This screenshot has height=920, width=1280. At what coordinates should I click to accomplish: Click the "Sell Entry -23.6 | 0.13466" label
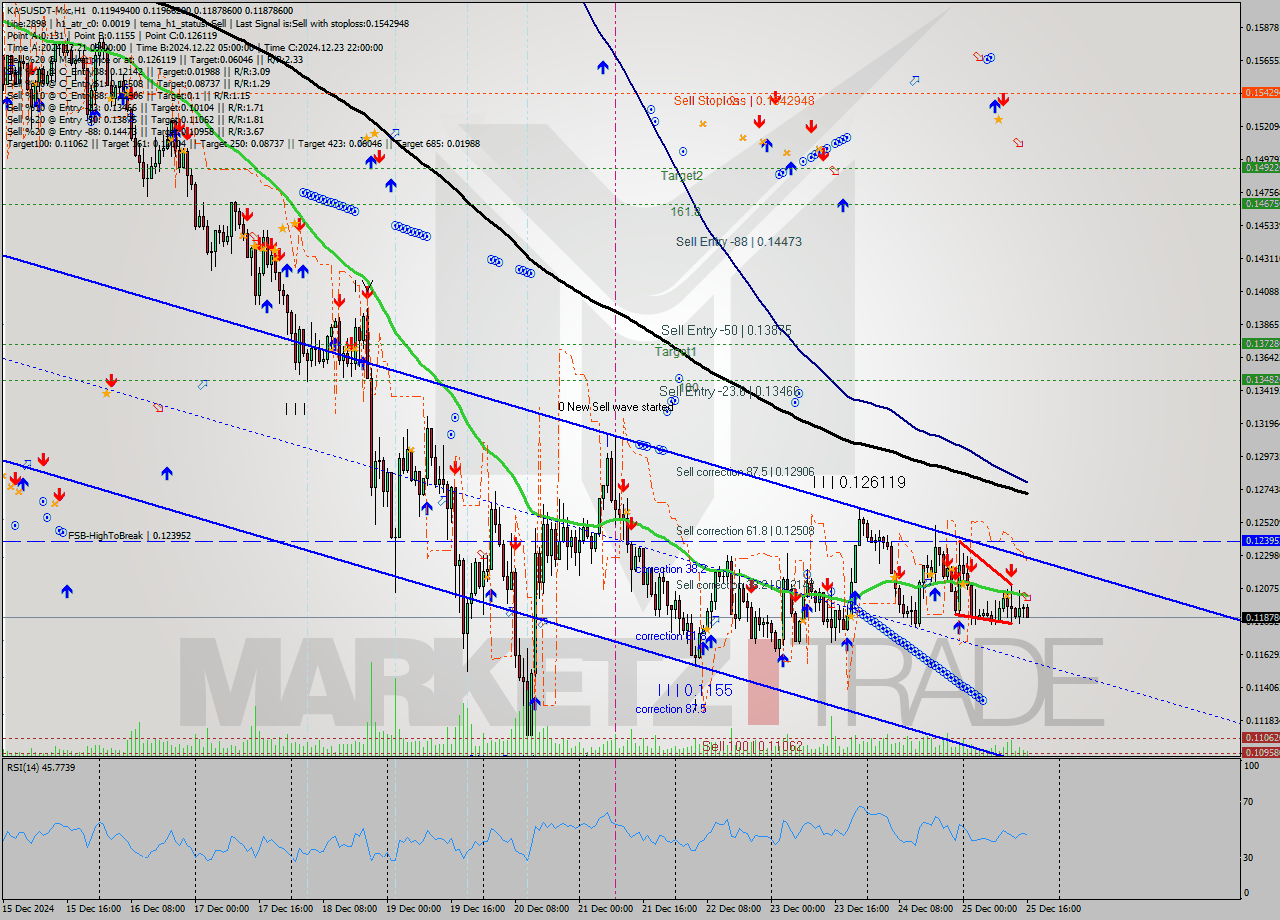[730, 391]
